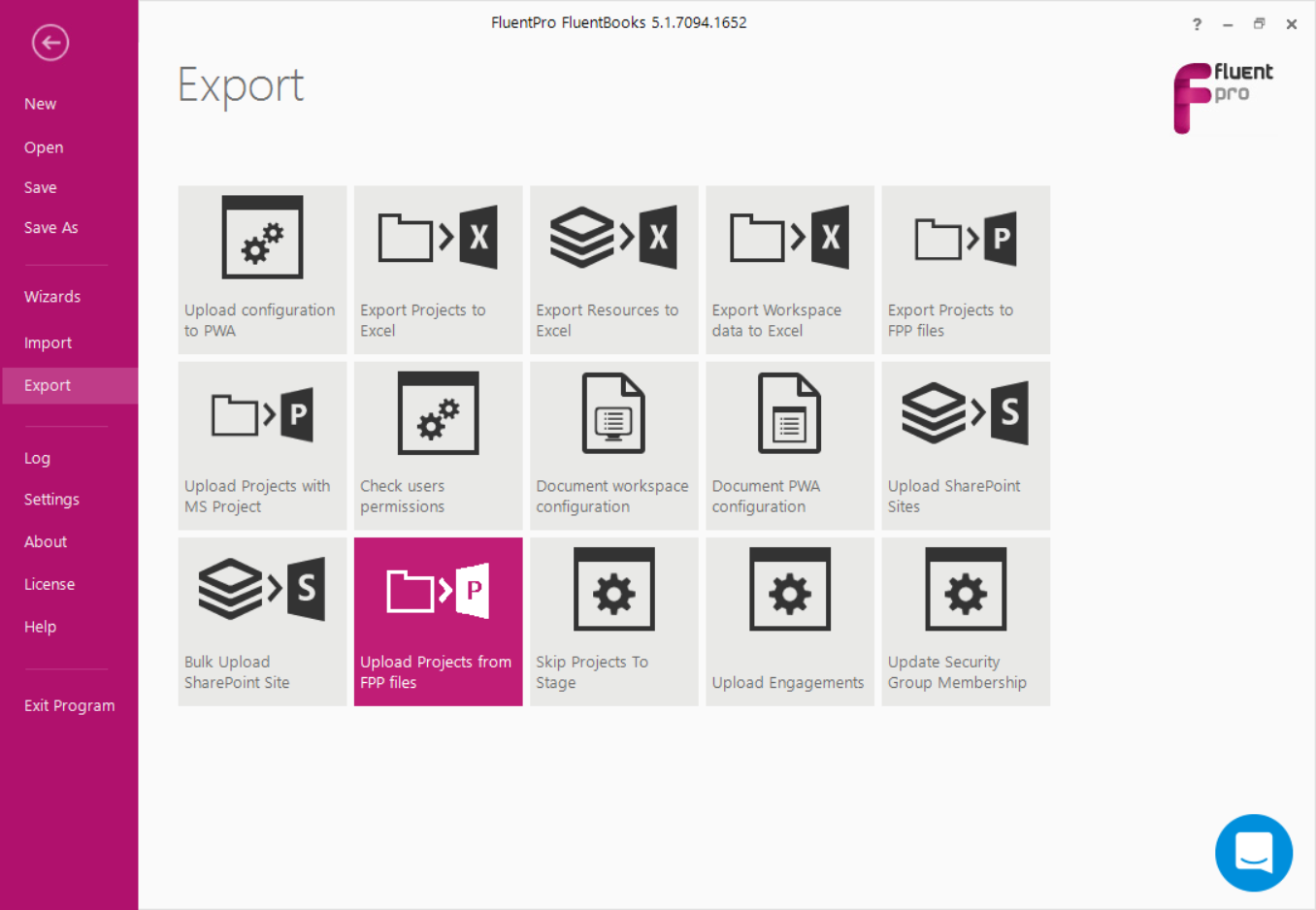Open the blue chat support bubble
1316x910 pixels.
point(1254,853)
